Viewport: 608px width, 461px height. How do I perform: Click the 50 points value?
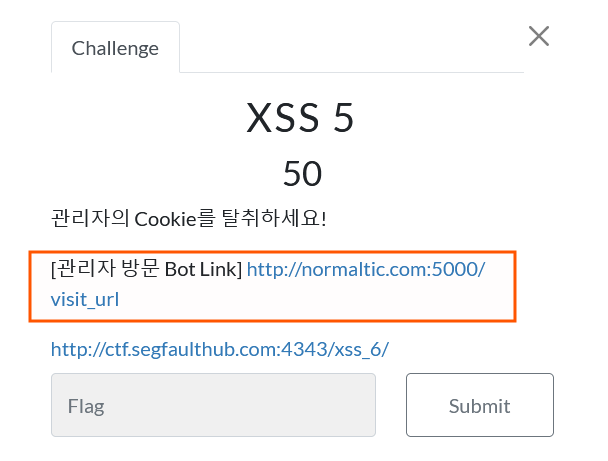click(x=302, y=174)
